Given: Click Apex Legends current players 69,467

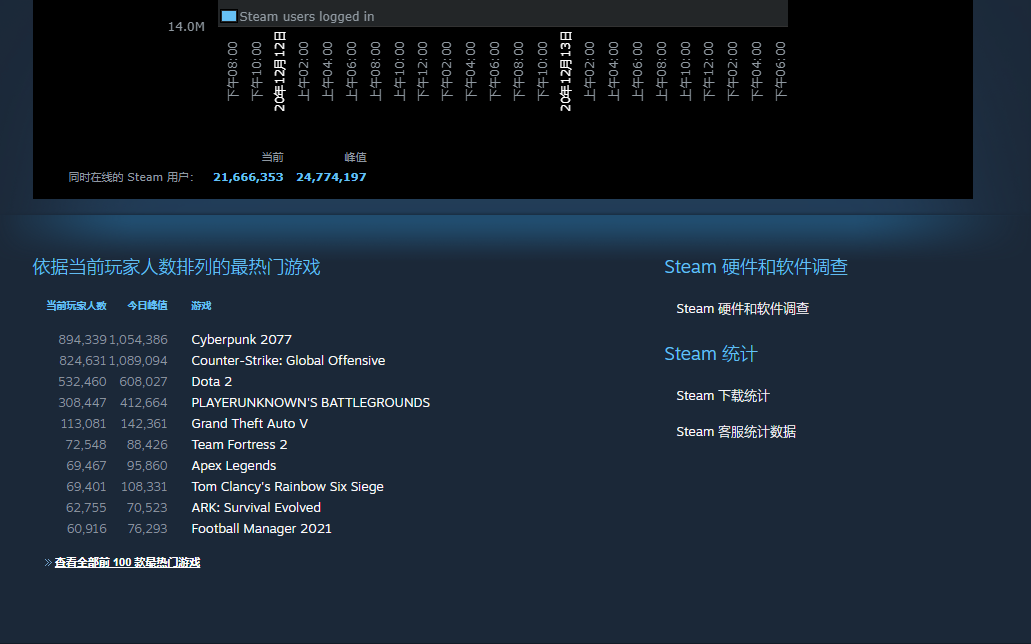Looking at the screenshot, I should [86, 466].
